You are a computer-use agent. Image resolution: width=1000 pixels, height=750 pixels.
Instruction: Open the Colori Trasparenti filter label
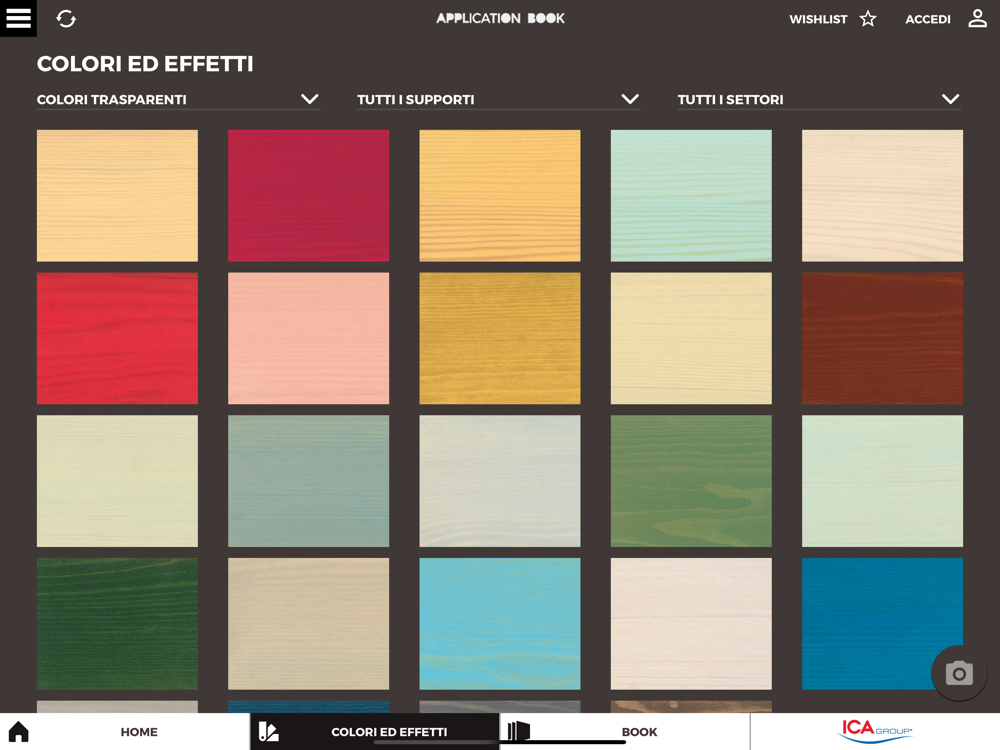(112, 99)
